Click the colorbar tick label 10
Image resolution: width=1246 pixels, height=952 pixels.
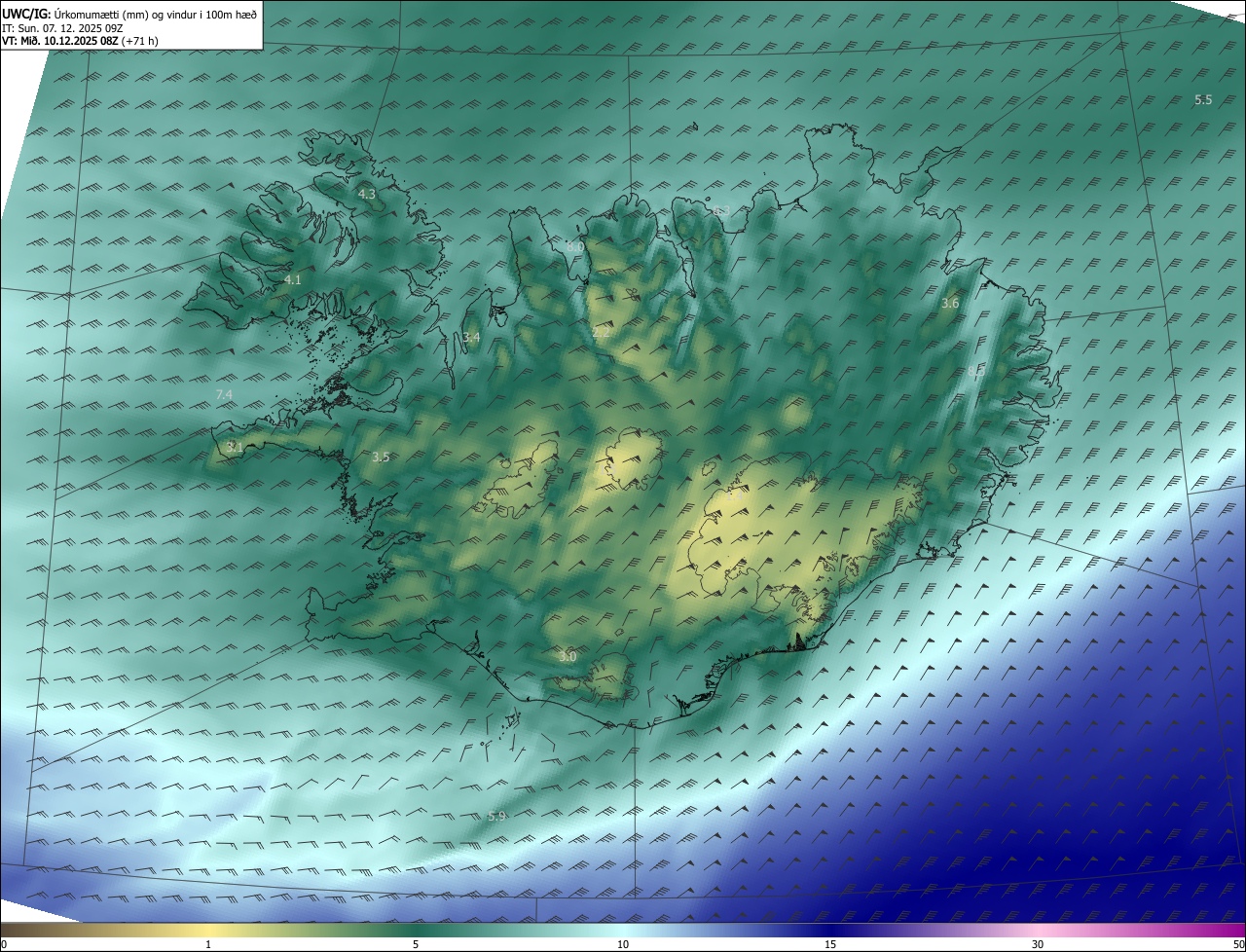coord(623,944)
